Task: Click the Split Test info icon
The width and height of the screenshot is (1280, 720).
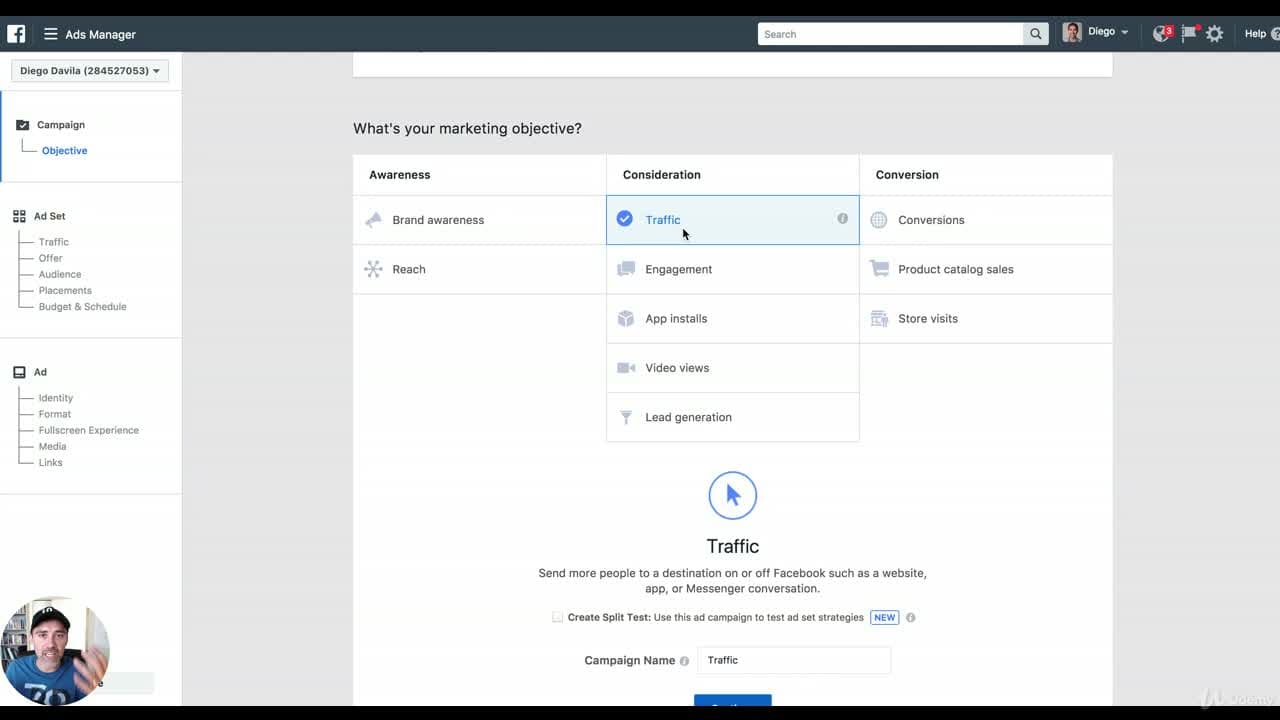Action: coord(910,618)
